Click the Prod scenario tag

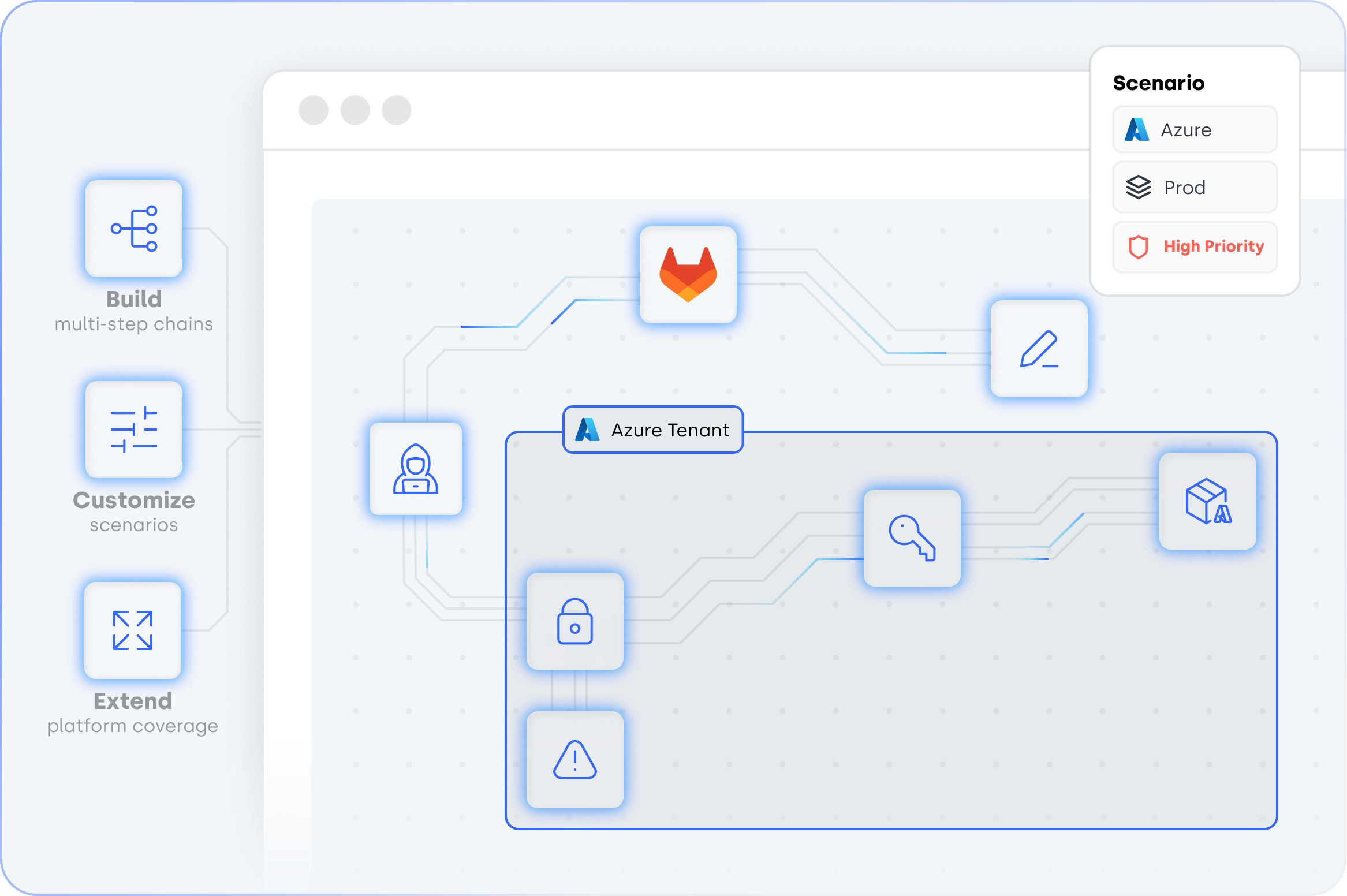pyautogui.click(x=1195, y=188)
